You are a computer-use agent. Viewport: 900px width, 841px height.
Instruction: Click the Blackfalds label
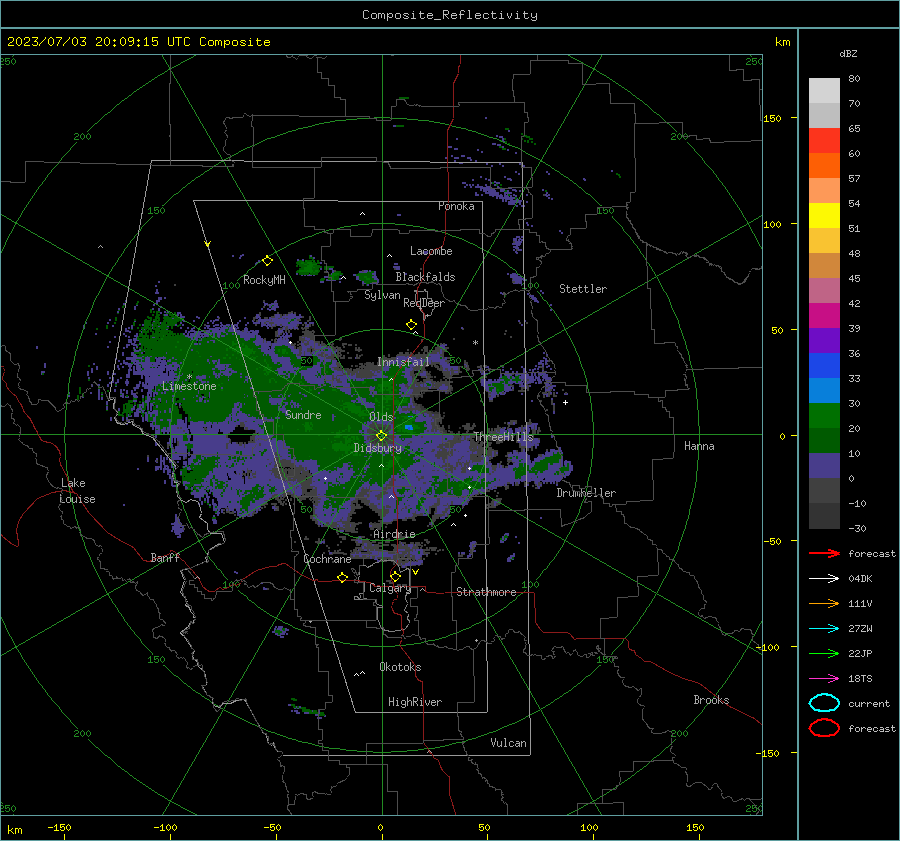click(x=425, y=277)
